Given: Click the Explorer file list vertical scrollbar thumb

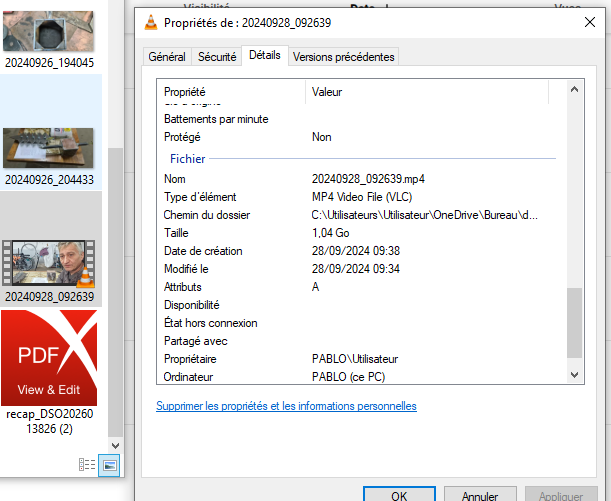Looking at the screenshot, I should tap(115, 293).
